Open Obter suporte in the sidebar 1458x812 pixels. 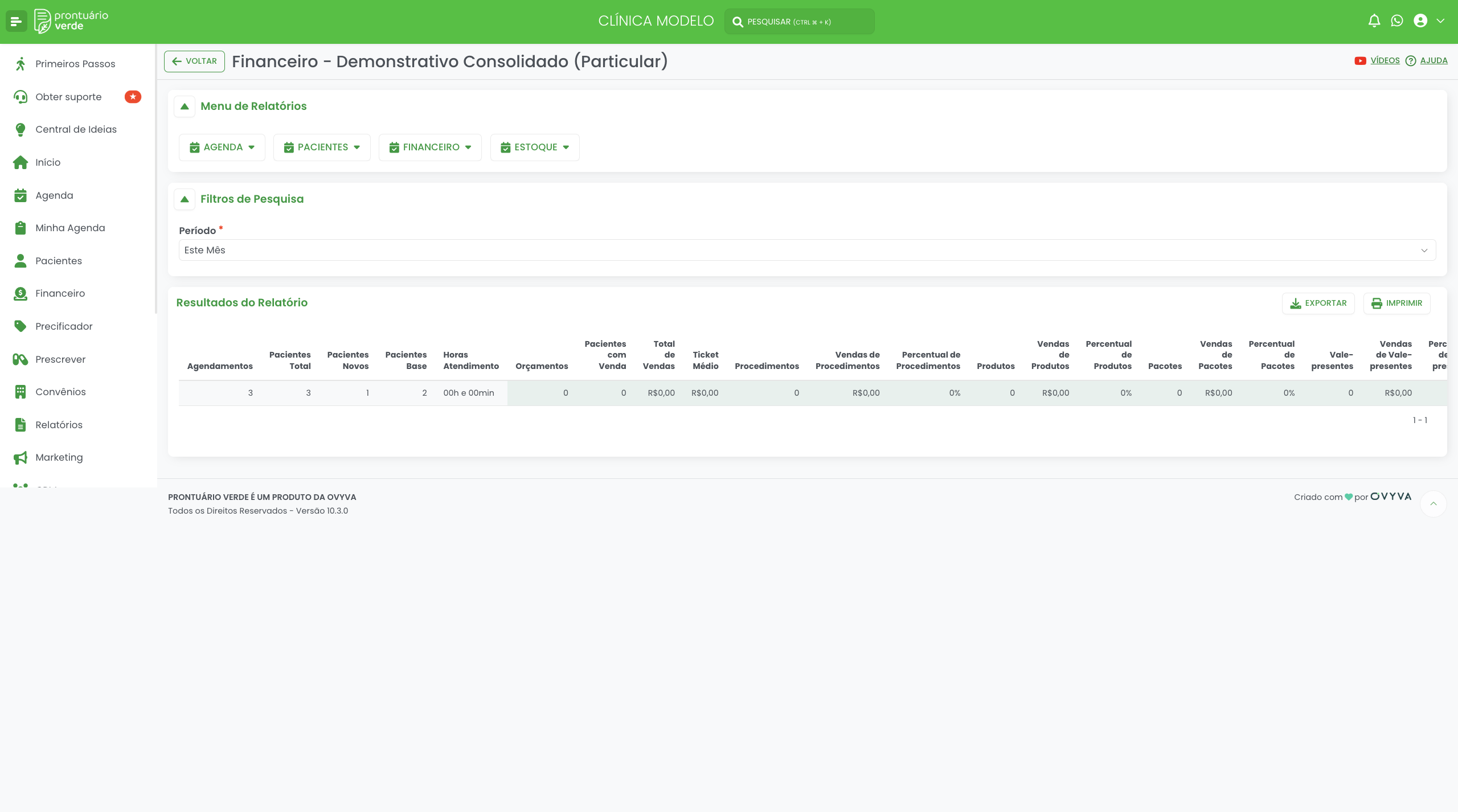point(78,97)
